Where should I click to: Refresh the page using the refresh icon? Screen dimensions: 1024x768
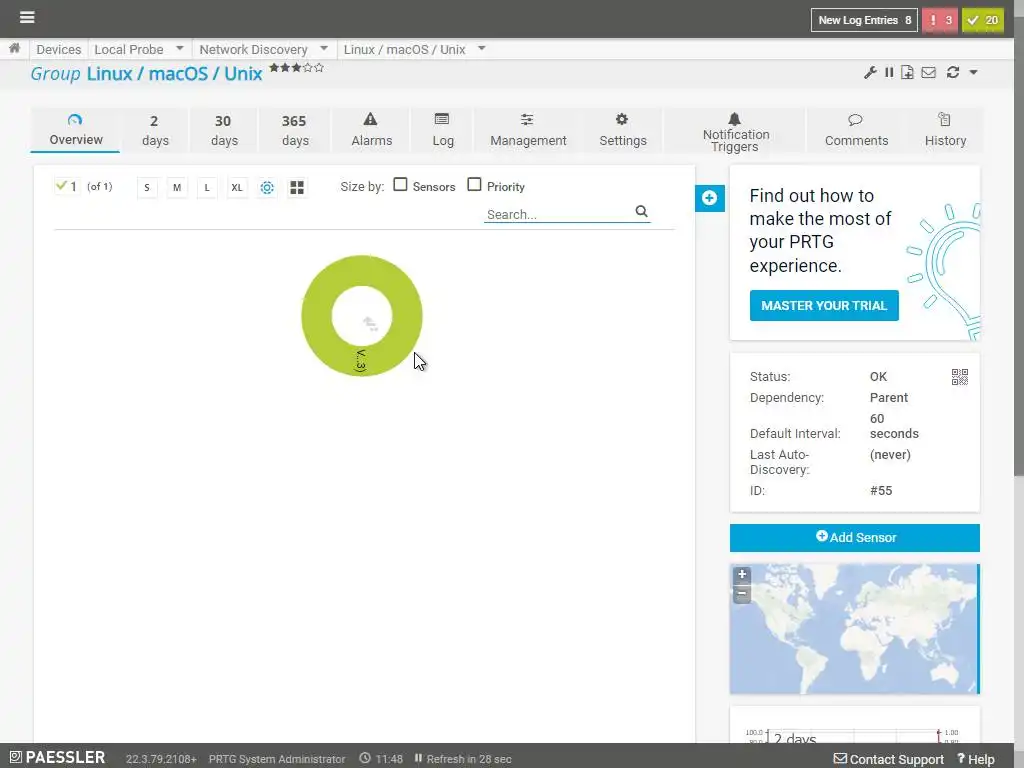coord(953,72)
